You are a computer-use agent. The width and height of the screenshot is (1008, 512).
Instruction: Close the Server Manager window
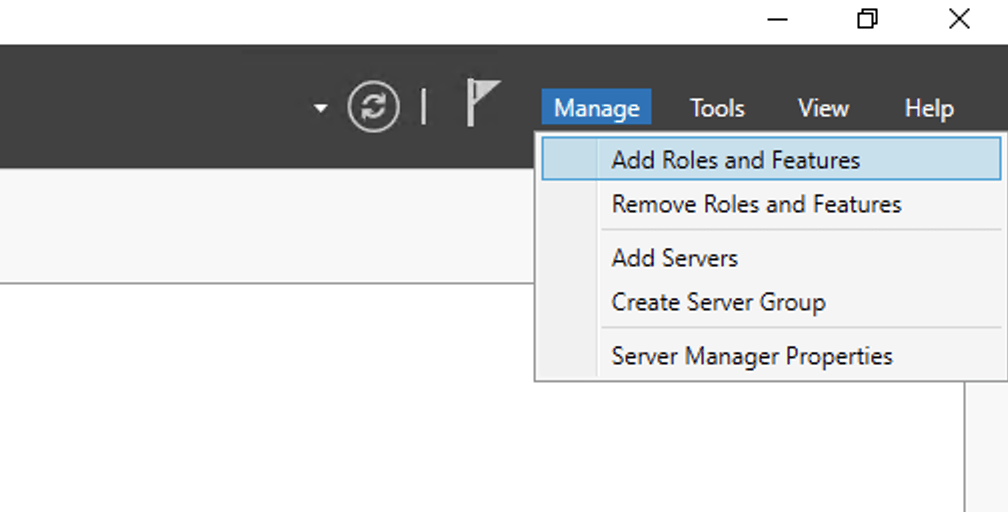point(958,20)
